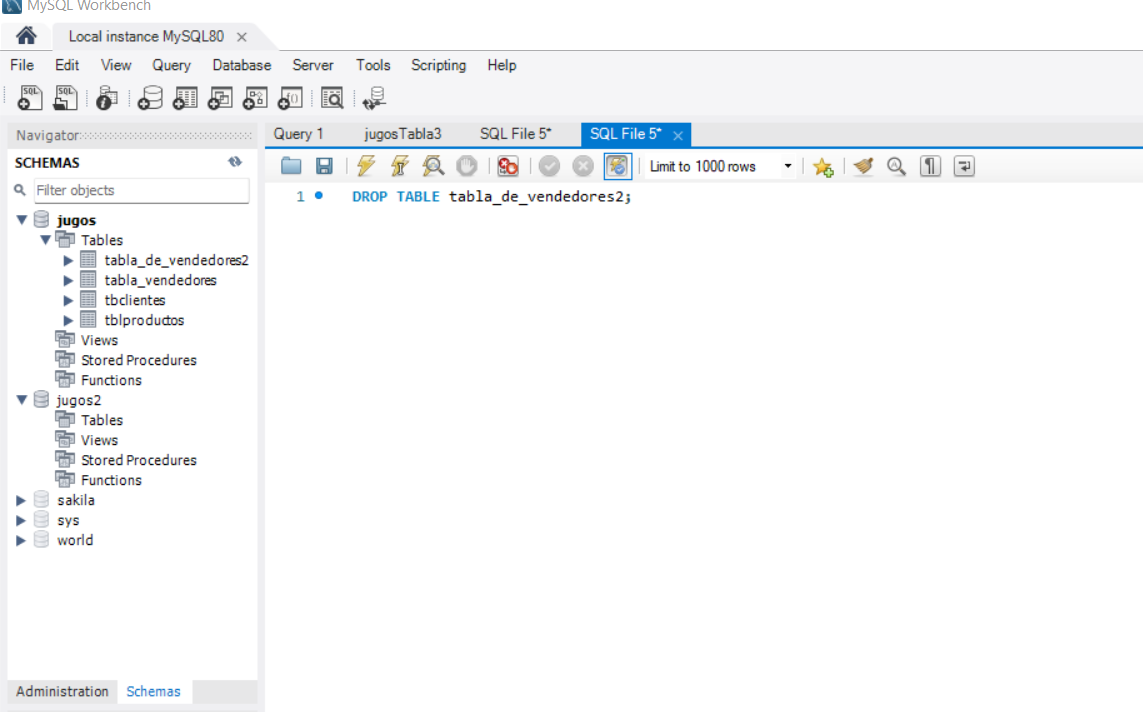
Task: Open a SQL script file from main toolbar
Action: tap(65, 98)
